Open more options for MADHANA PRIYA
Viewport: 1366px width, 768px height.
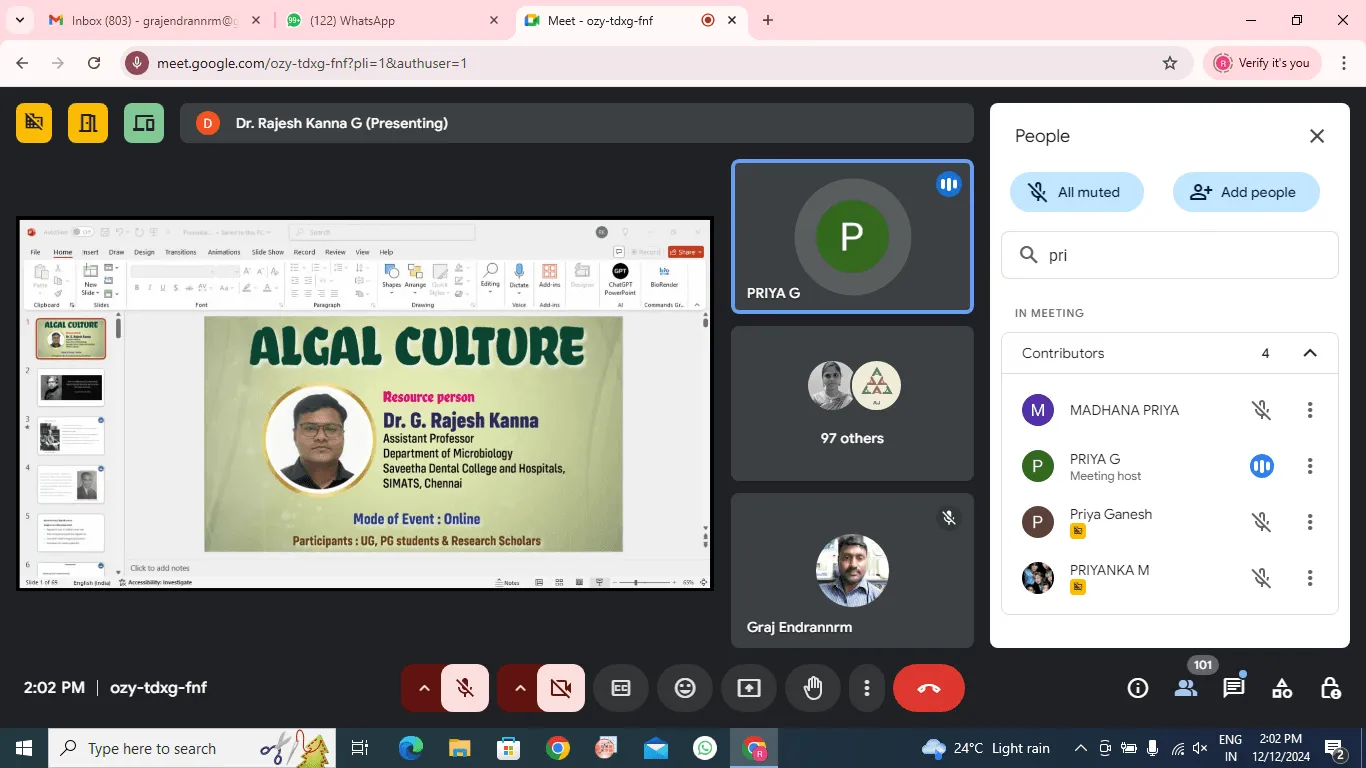tap(1310, 410)
